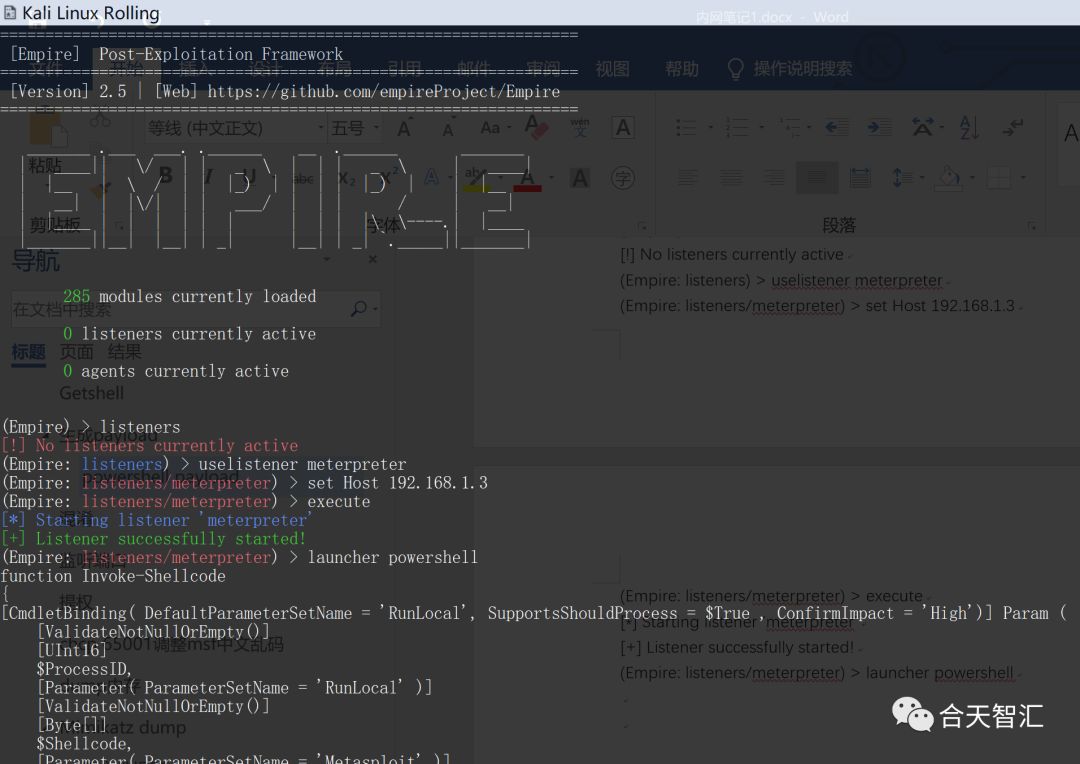Image resolution: width=1080 pixels, height=764 pixels.
Task: Open Paragraph dialog launcher beside 段落
Action: point(1031,226)
